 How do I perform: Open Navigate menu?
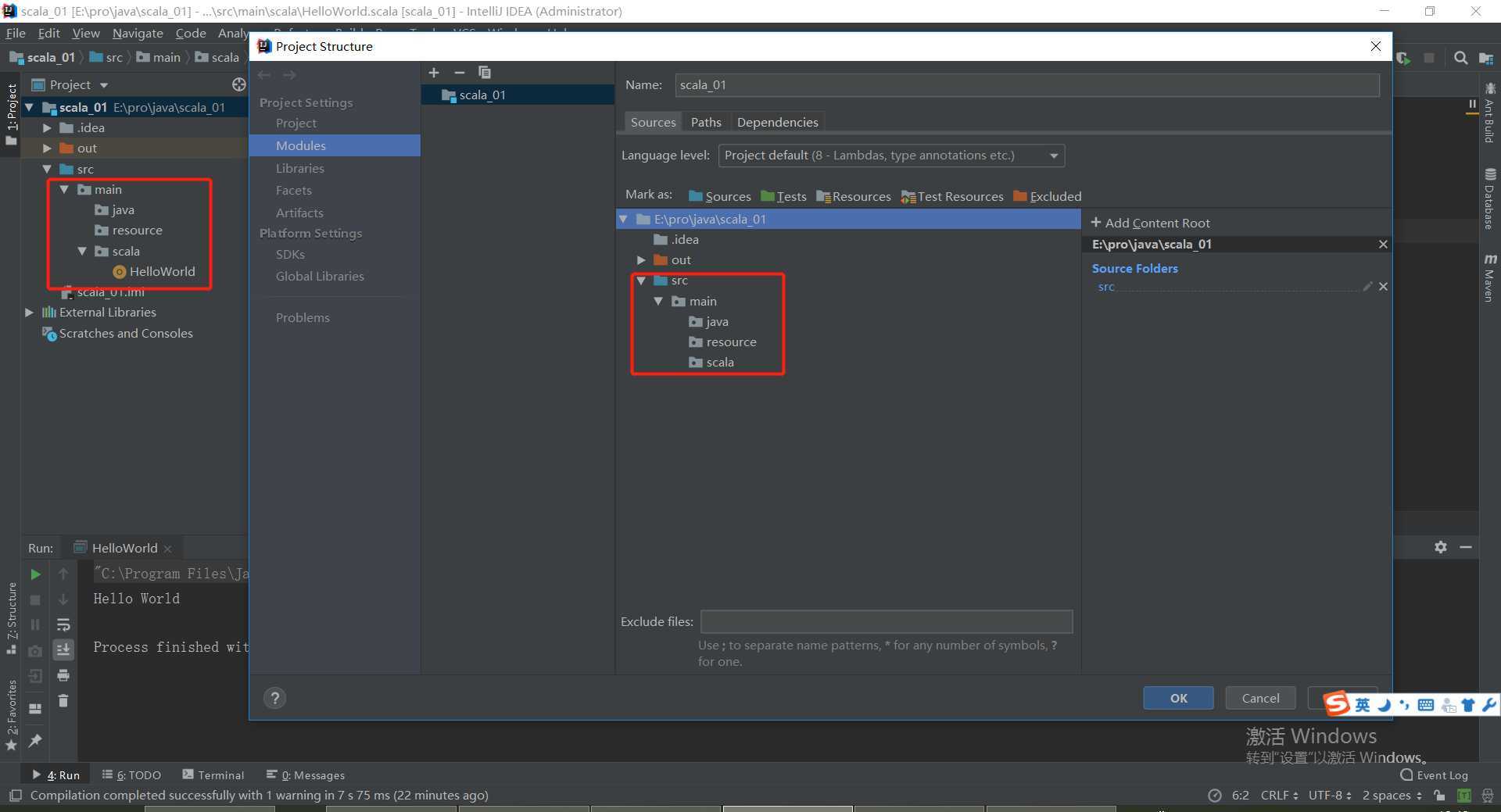click(138, 33)
